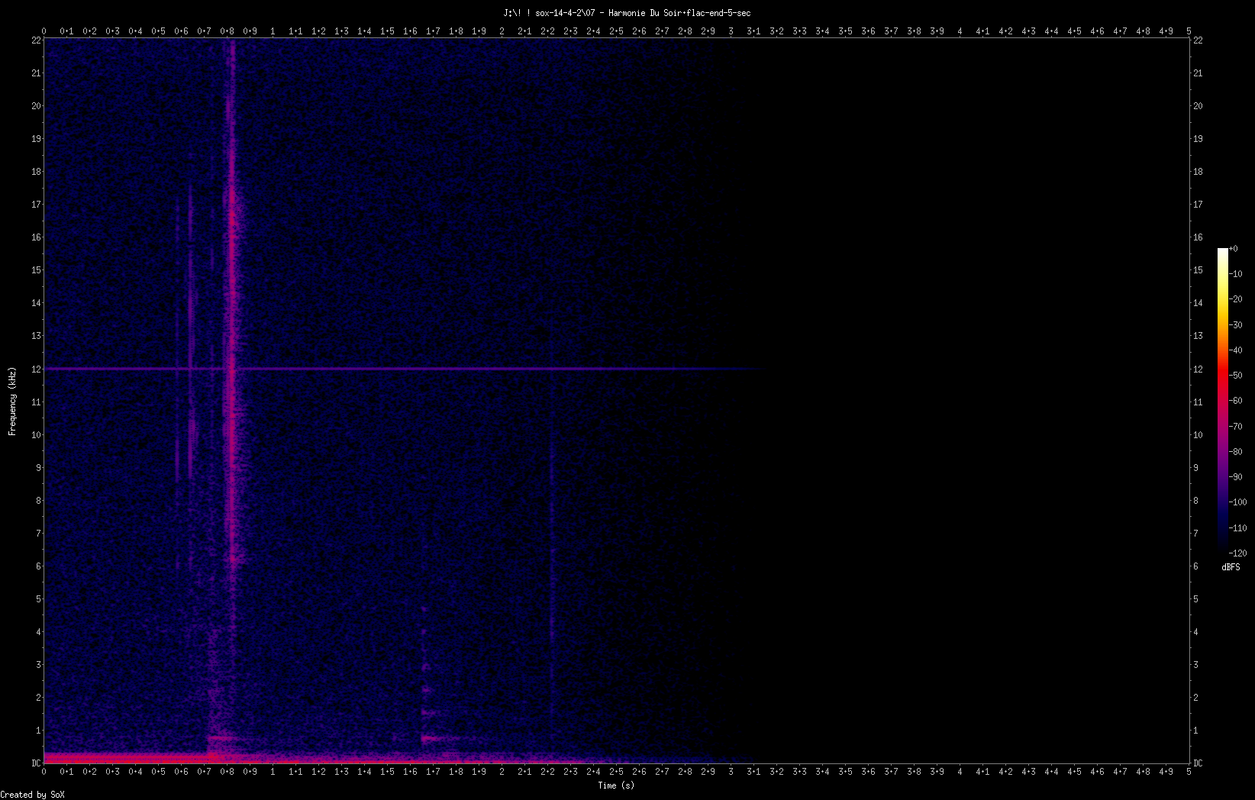Click the '3' tick on top time axis
This screenshot has width=1255, height=800.
(731, 31)
